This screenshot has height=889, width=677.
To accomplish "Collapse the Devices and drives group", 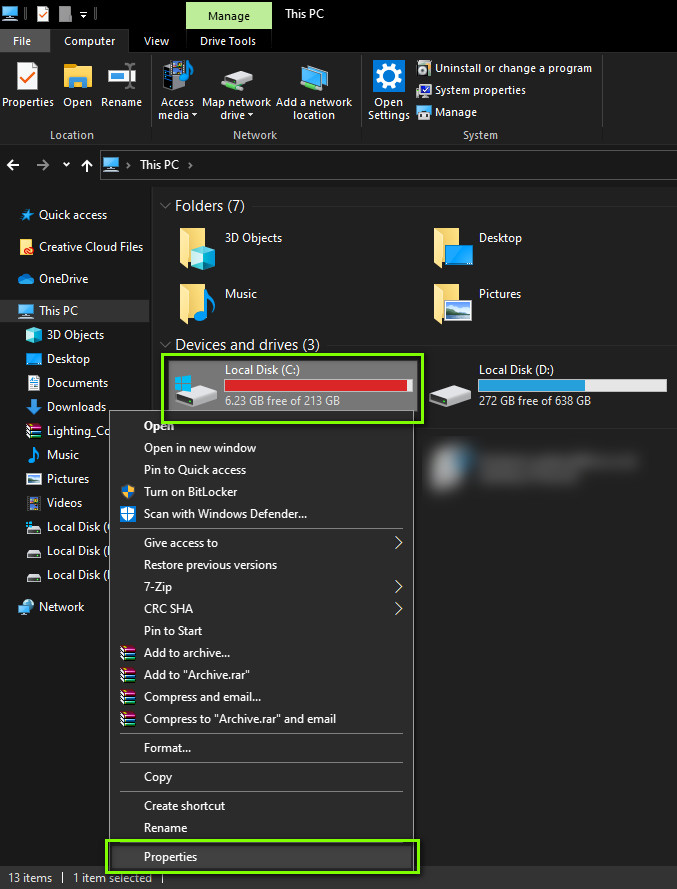I will point(166,345).
